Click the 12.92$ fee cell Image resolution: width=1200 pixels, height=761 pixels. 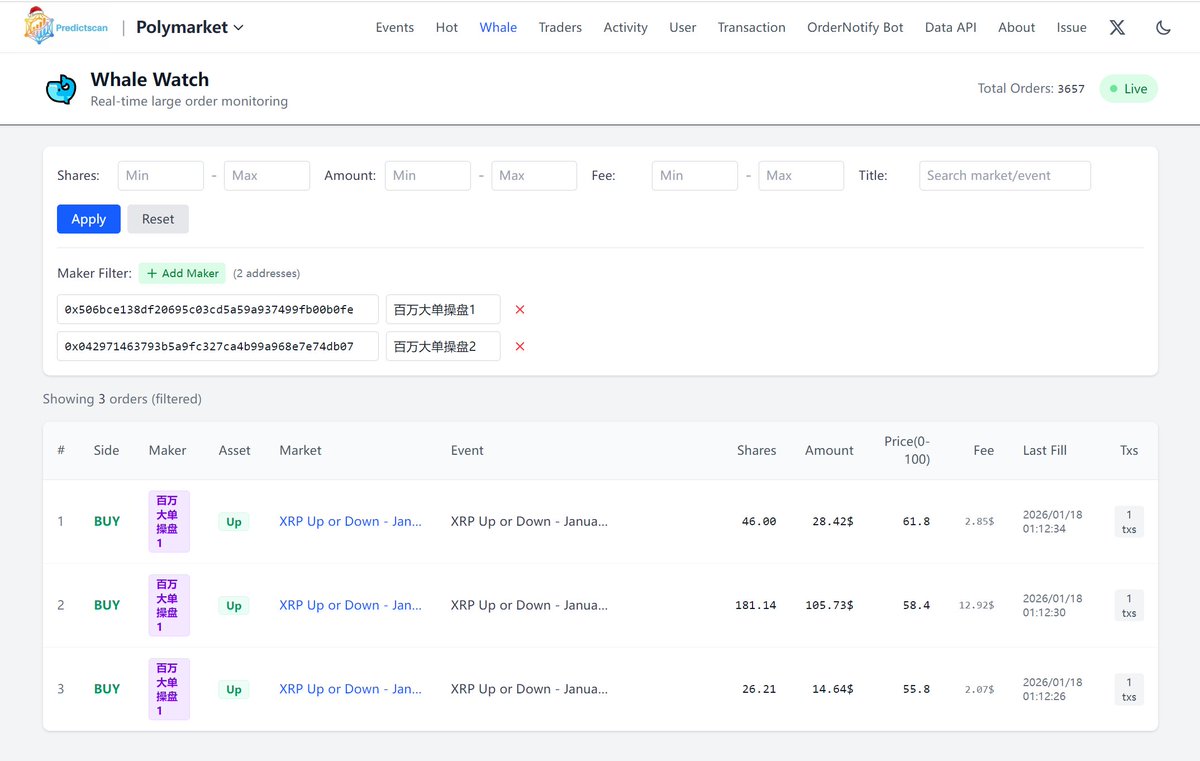coord(977,605)
